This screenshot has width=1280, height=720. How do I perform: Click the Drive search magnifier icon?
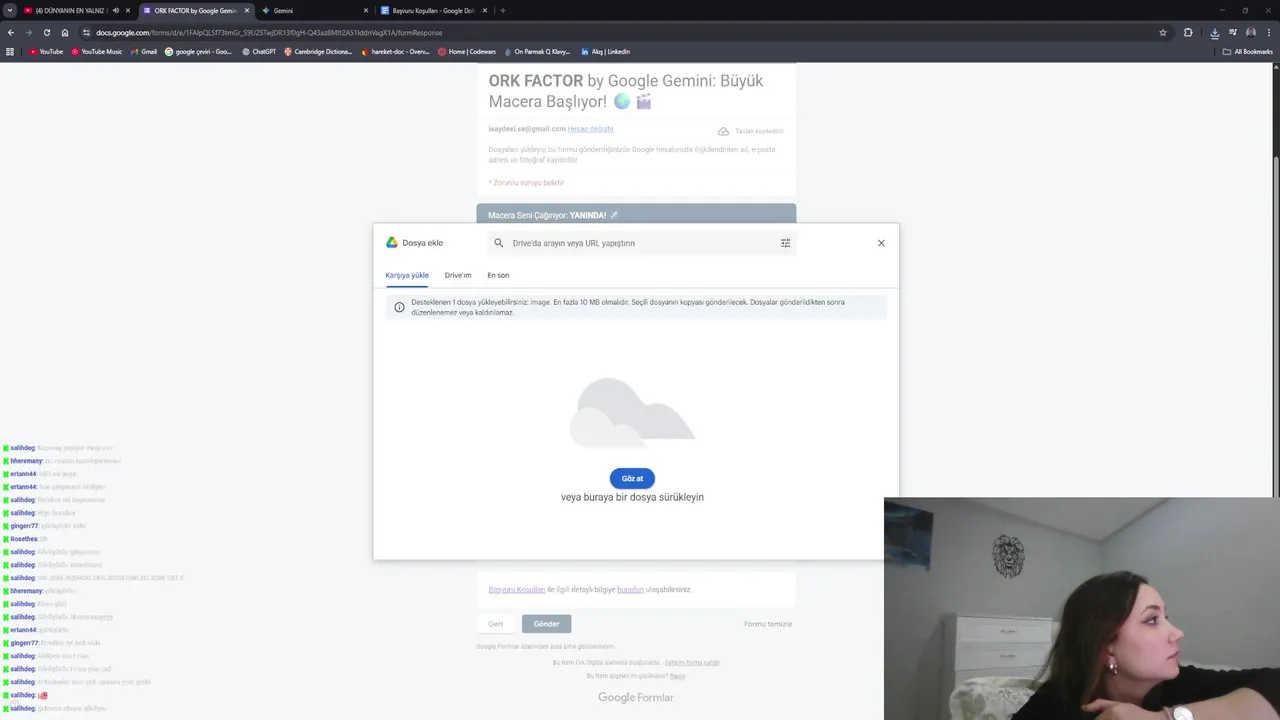[499, 243]
